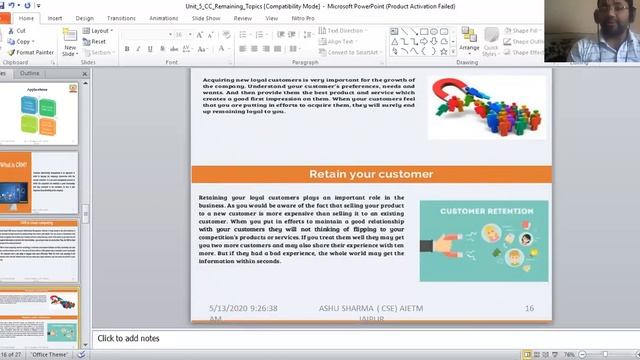Viewport: 640px width, 360px height.
Task: Select the 5-Point Star shape
Action: [444, 51]
